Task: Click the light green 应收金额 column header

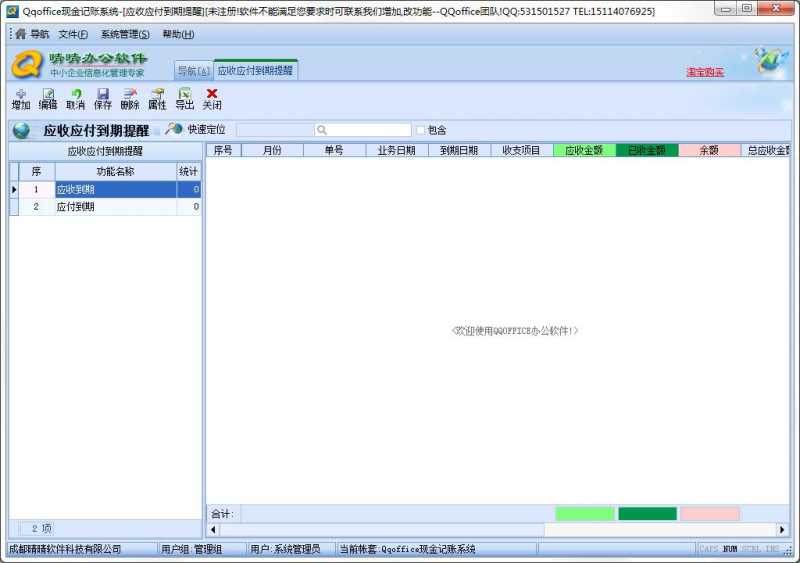Action: tap(585, 150)
